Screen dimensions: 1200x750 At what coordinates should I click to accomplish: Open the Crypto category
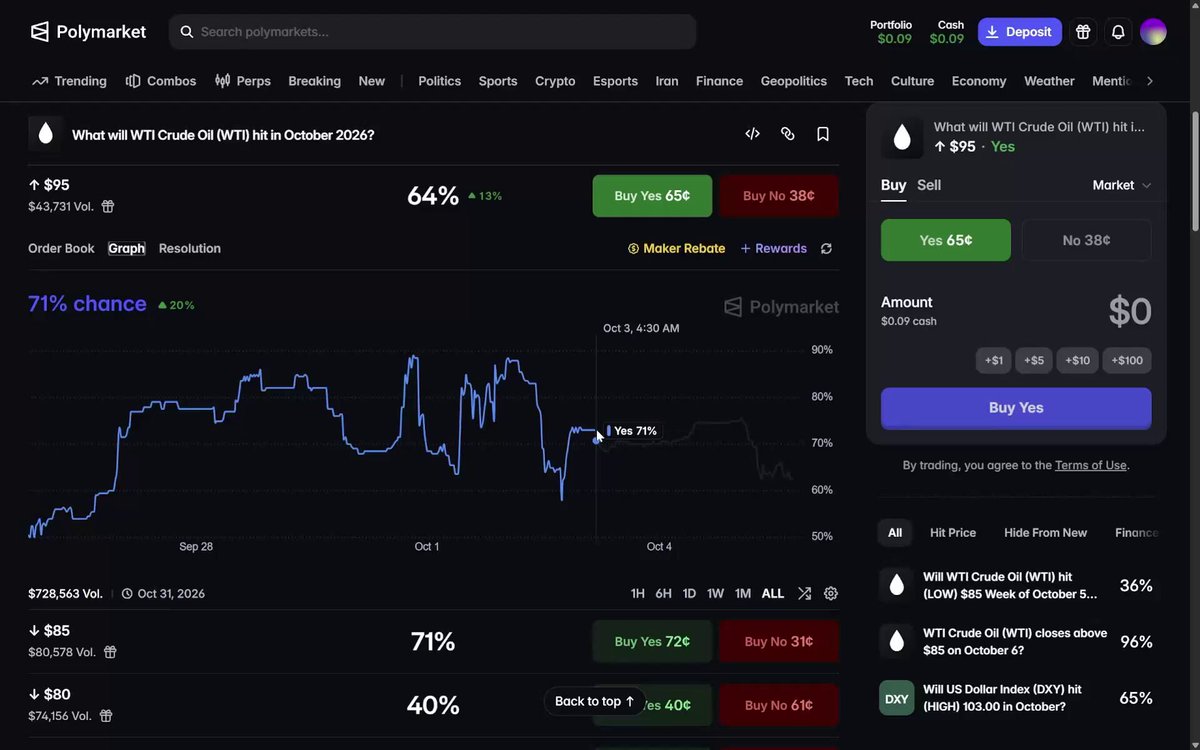(x=555, y=81)
